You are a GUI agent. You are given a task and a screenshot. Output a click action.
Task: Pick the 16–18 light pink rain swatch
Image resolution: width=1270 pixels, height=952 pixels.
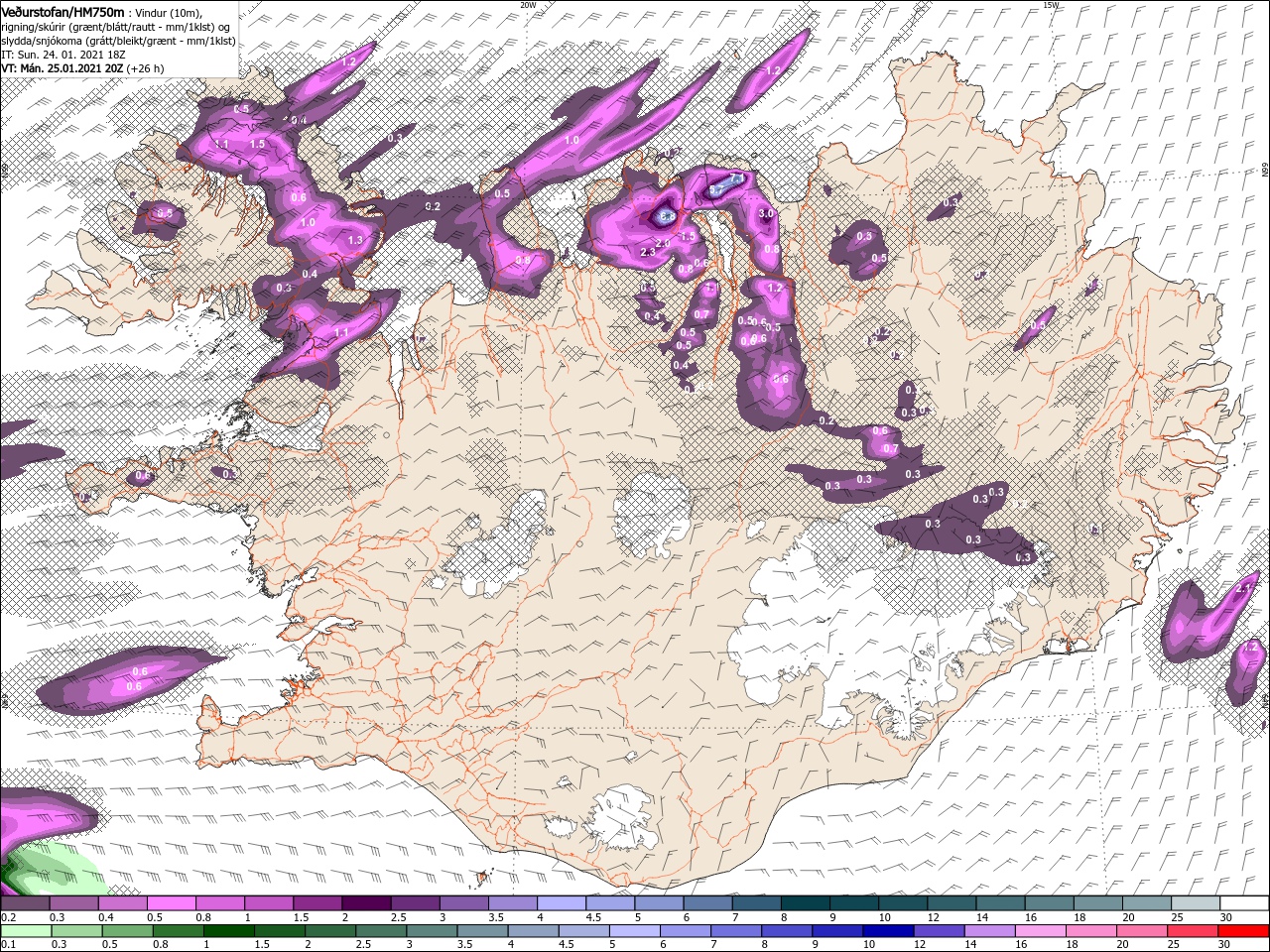pos(1040,930)
